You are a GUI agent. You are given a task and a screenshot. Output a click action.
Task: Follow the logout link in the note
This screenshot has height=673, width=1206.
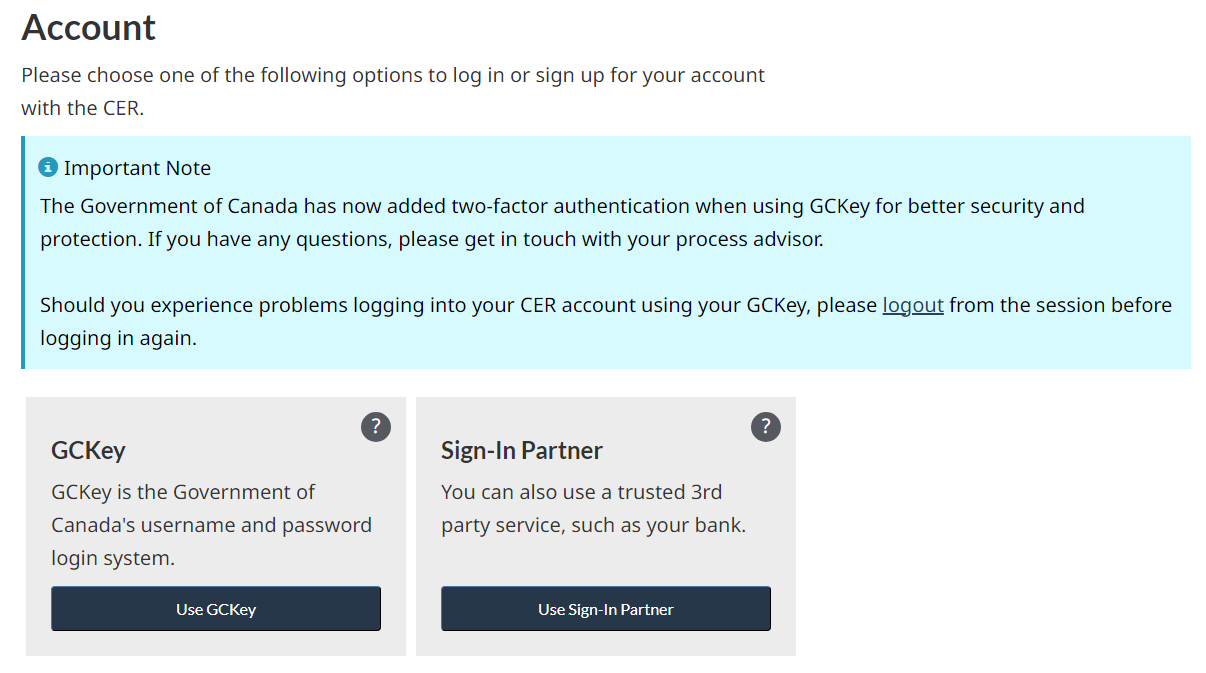(913, 305)
